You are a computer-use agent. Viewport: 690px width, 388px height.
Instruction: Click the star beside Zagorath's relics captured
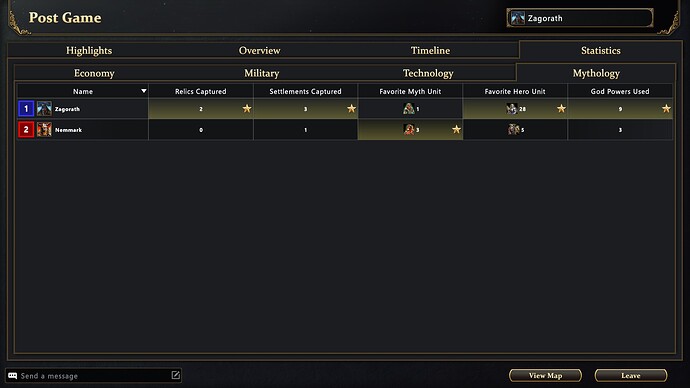pyautogui.click(x=247, y=108)
